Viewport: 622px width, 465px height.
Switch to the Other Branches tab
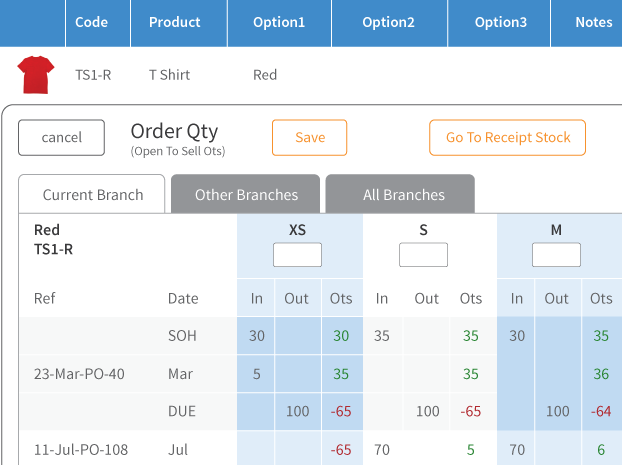pos(246,194)
